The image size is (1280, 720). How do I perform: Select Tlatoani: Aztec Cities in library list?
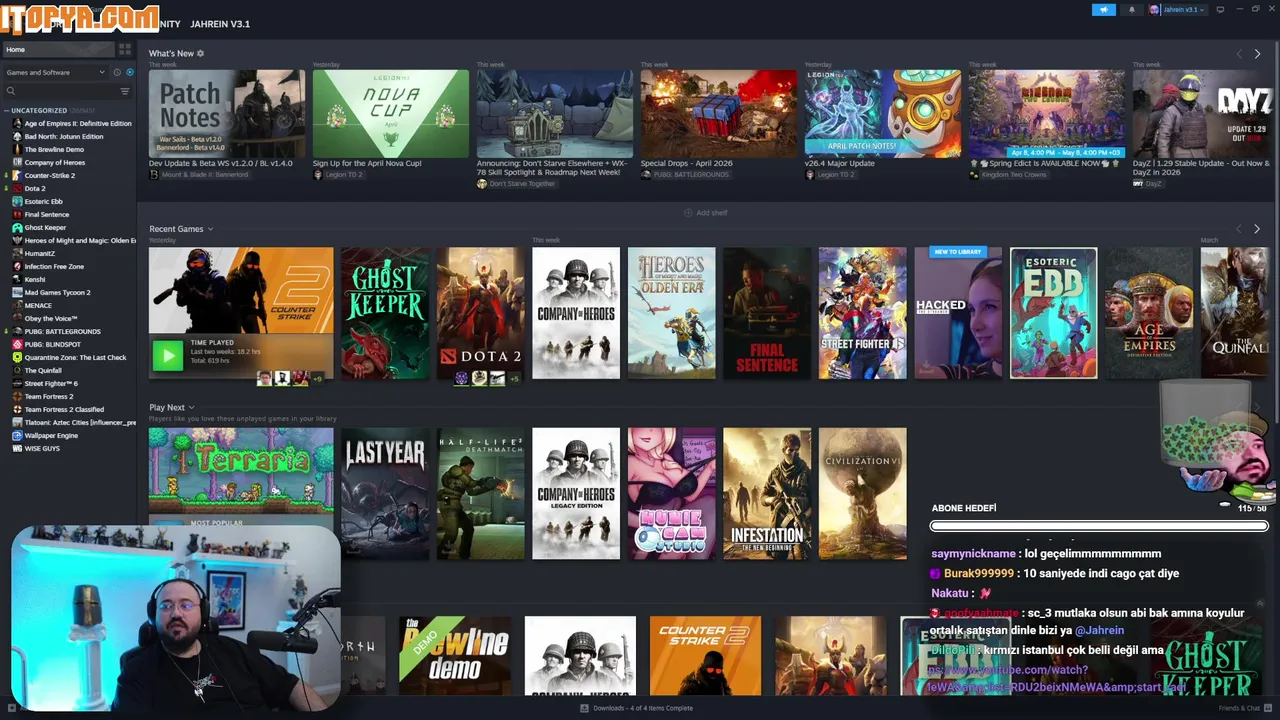point(80,422)
